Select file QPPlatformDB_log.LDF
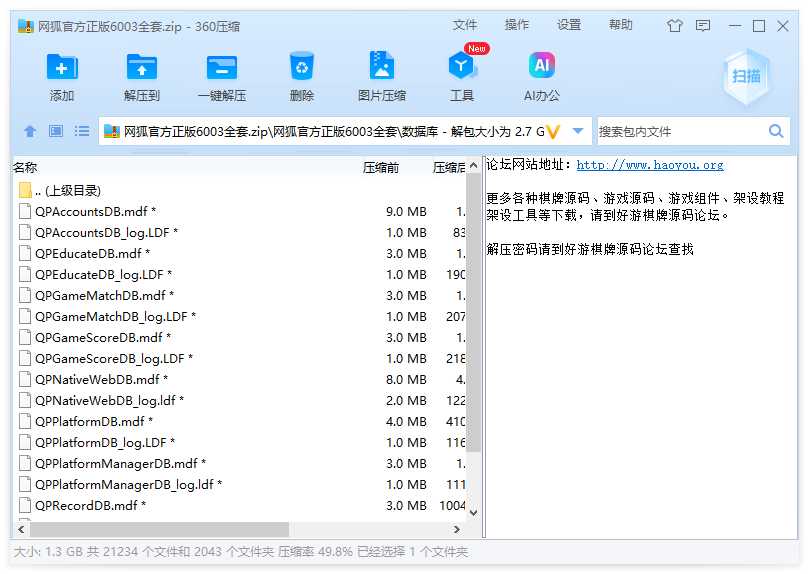Image resolution: width=809 pixels, height=574 pixels. click(x=239, y=442)
